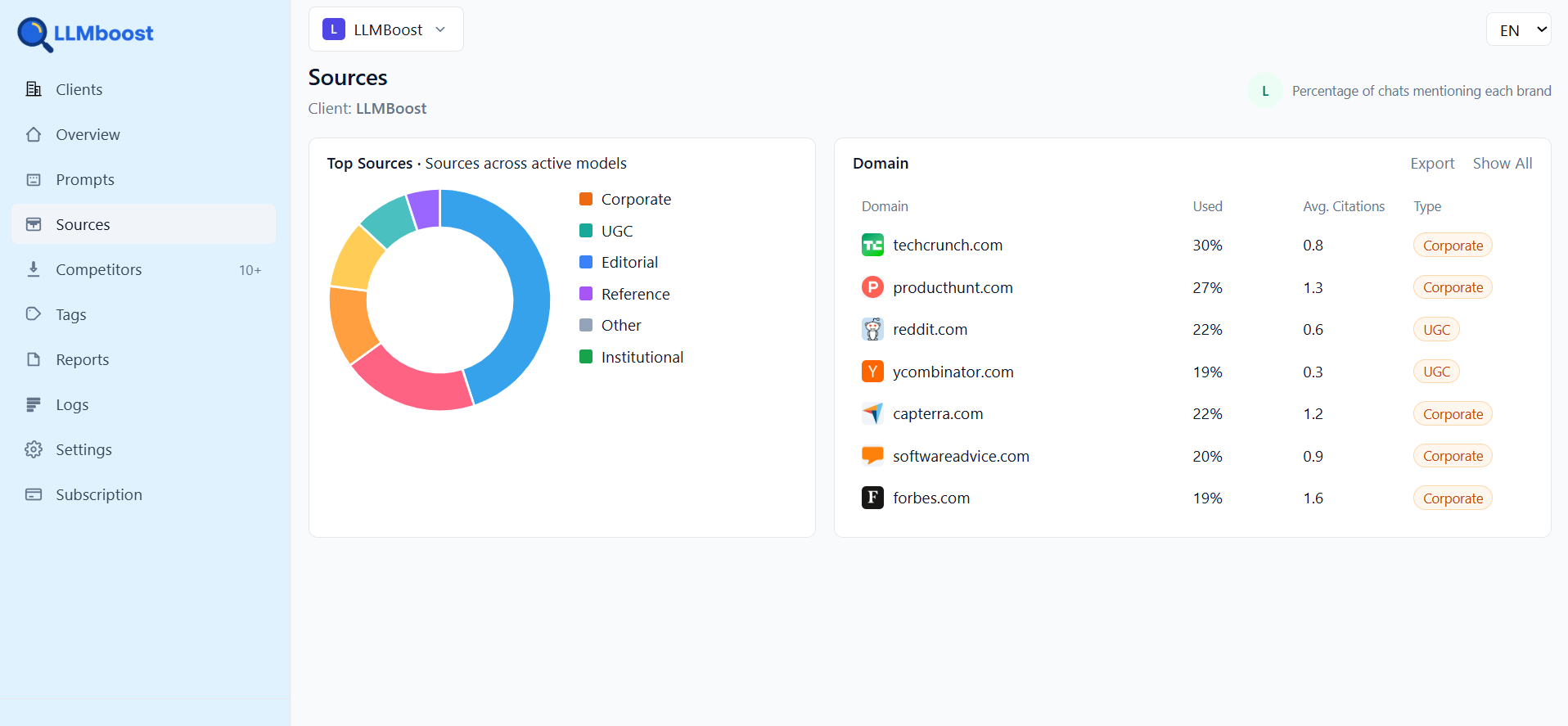Click the Subscription card icon
Image resolution: width=1568 pixels, height=726 pixels.
34,494
